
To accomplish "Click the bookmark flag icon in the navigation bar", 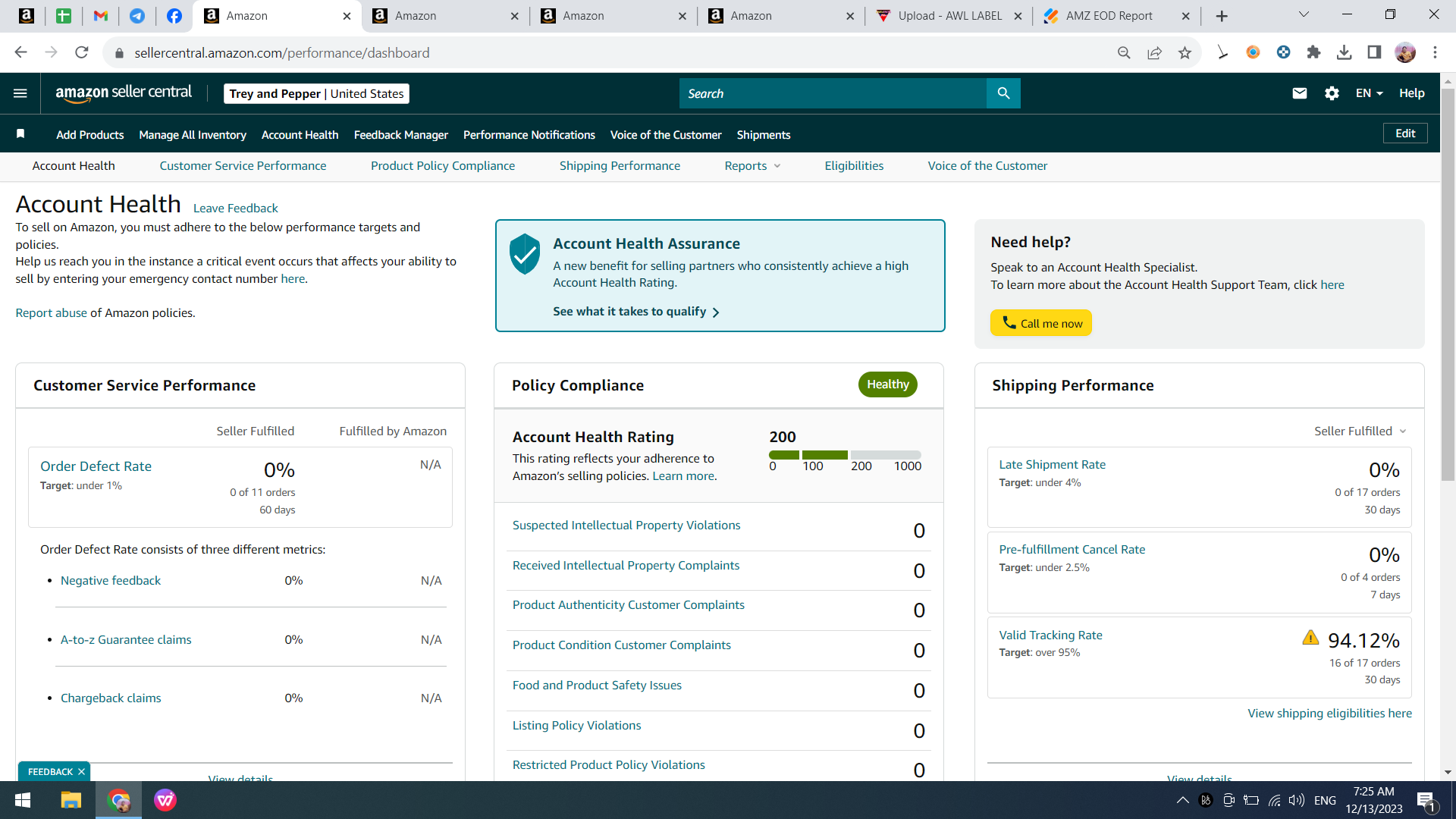I will coord(20,134).
